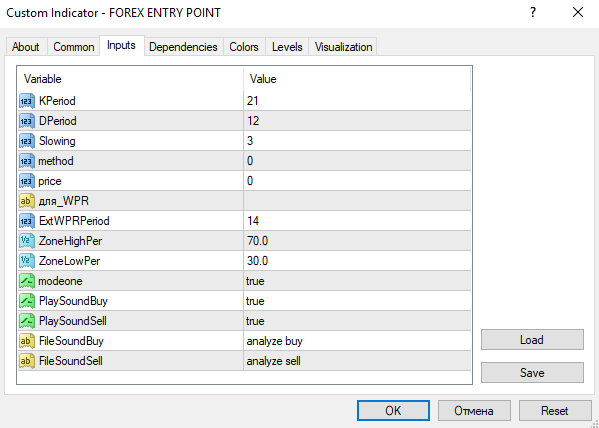The height and width of the screenshot is (428, 599).
Task: Click the price variable name
Action: pos(50,181)
